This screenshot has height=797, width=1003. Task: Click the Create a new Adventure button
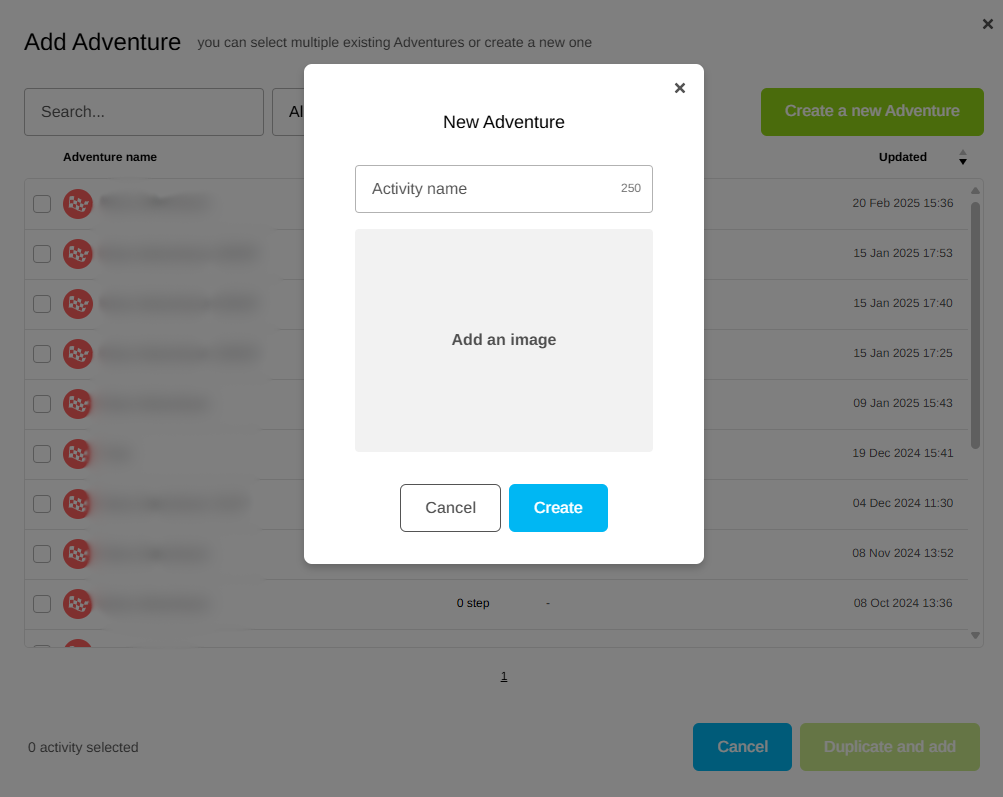tap(872, 111)
